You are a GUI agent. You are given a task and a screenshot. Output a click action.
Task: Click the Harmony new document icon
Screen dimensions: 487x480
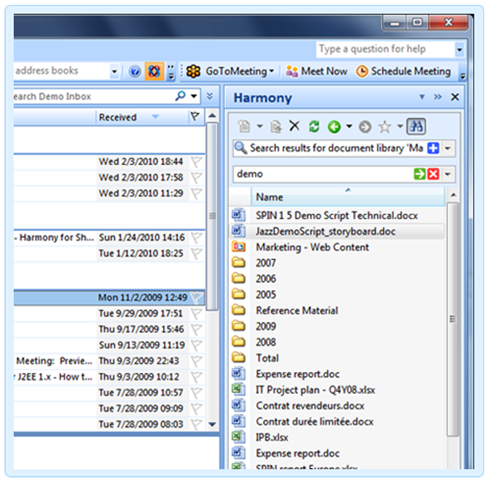(244, 127)
